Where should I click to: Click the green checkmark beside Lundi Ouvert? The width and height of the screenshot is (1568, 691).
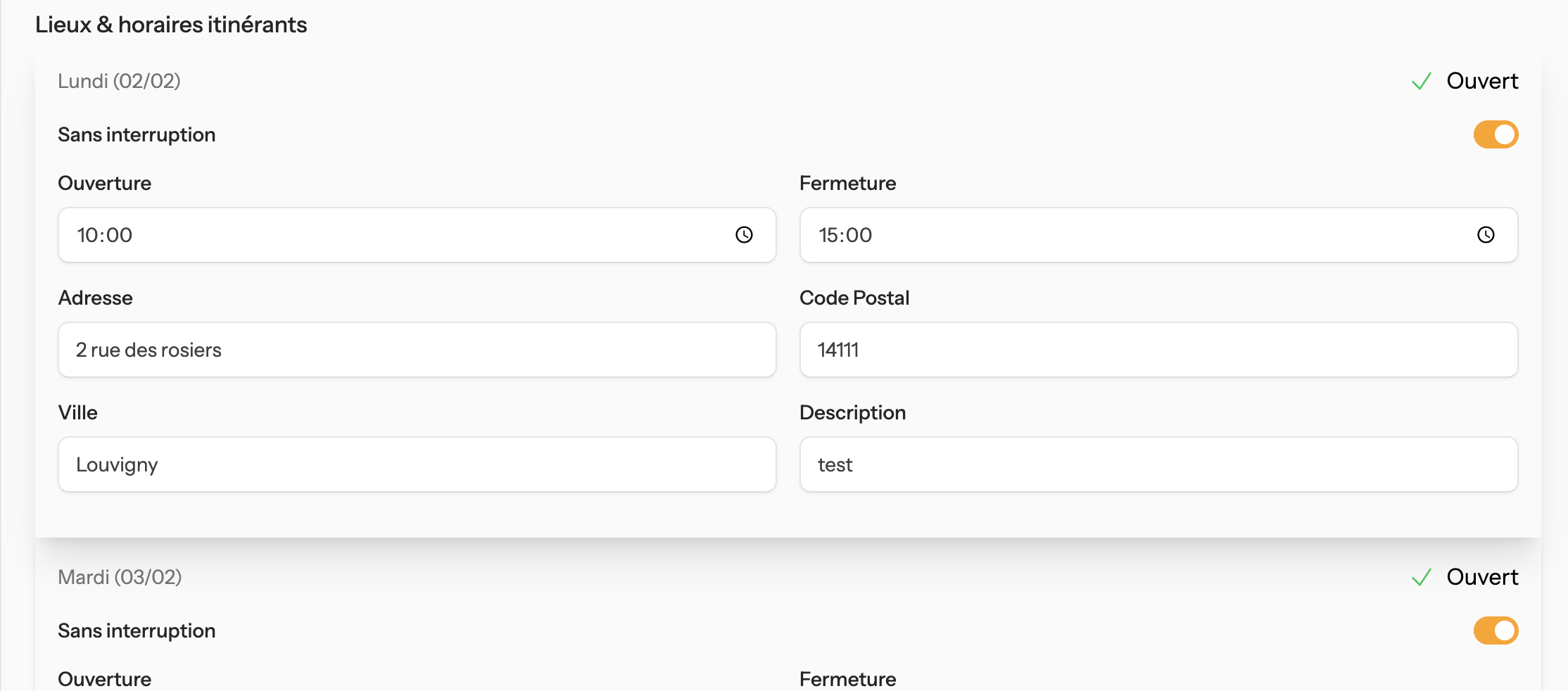[1421, 81]
